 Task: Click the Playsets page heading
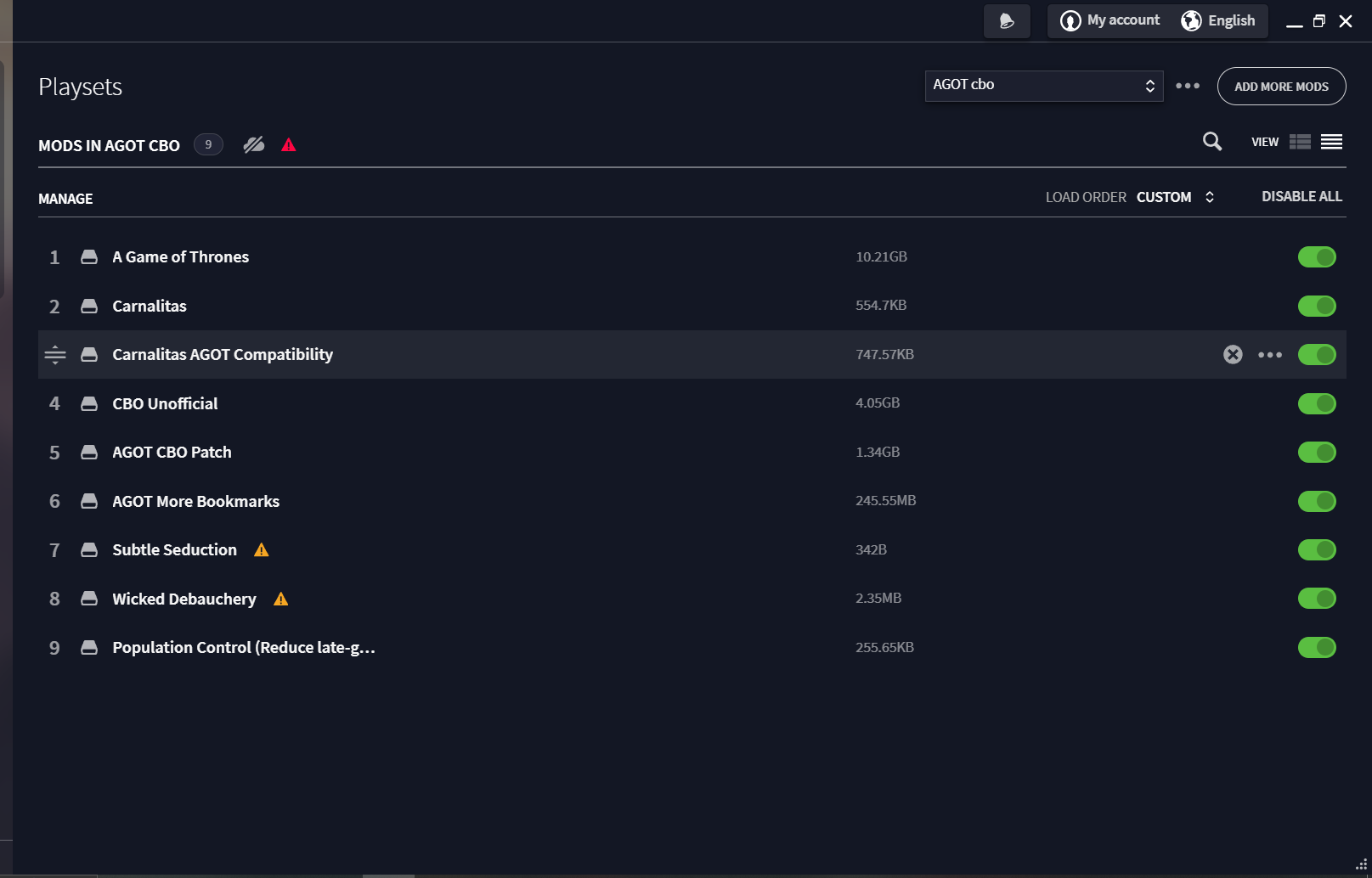tap(81, 87)
